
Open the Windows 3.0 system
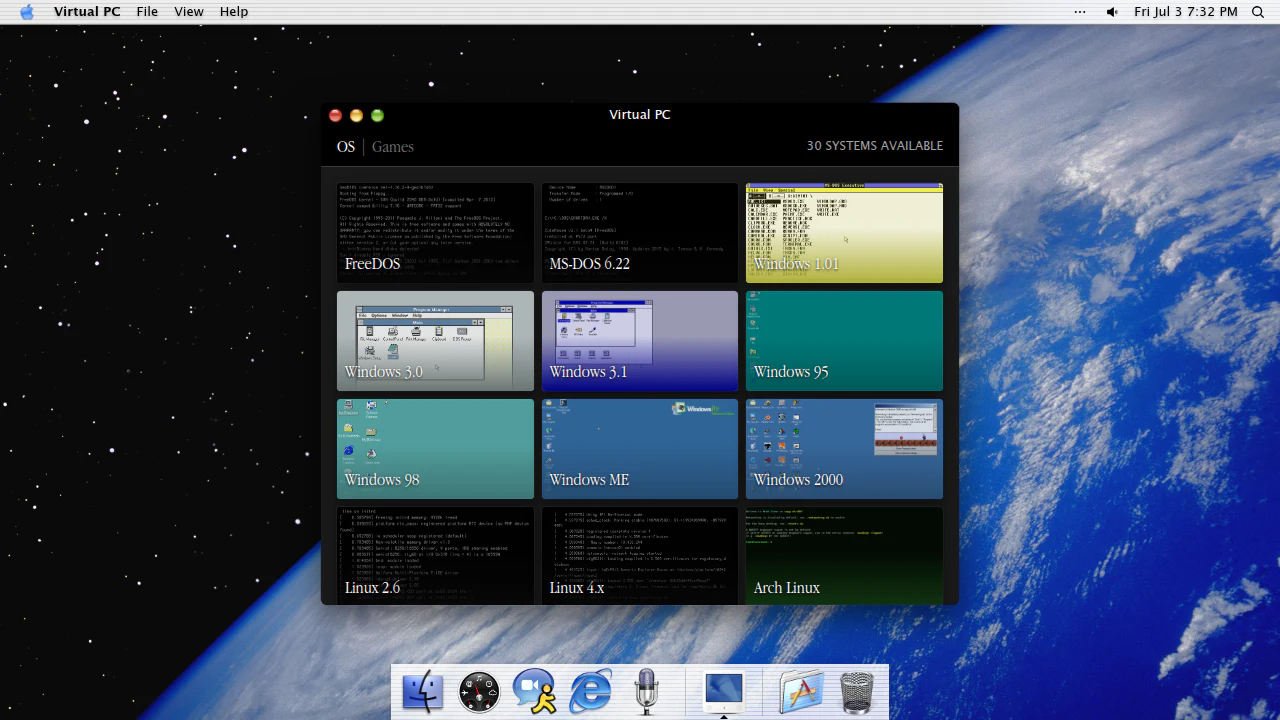point(435,341)
